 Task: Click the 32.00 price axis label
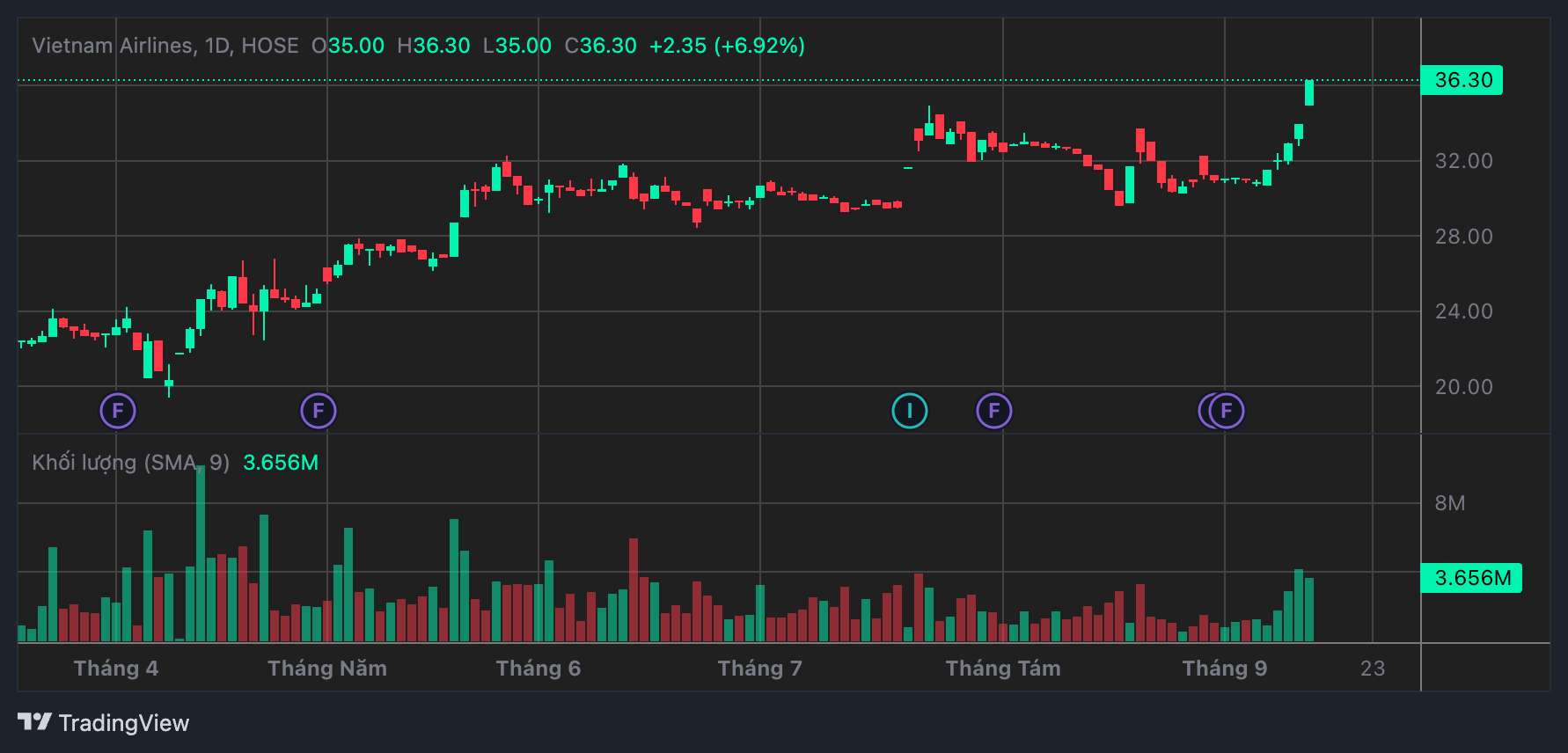coord(1464,161)
